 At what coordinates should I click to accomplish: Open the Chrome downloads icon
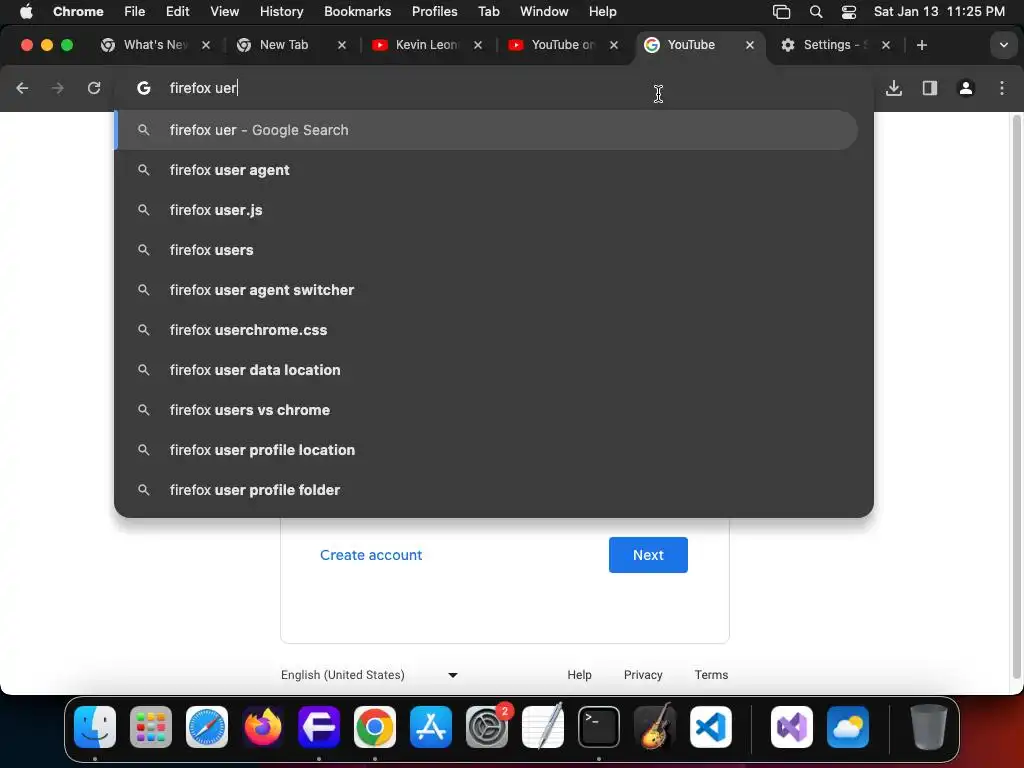(x=894, y=88)
